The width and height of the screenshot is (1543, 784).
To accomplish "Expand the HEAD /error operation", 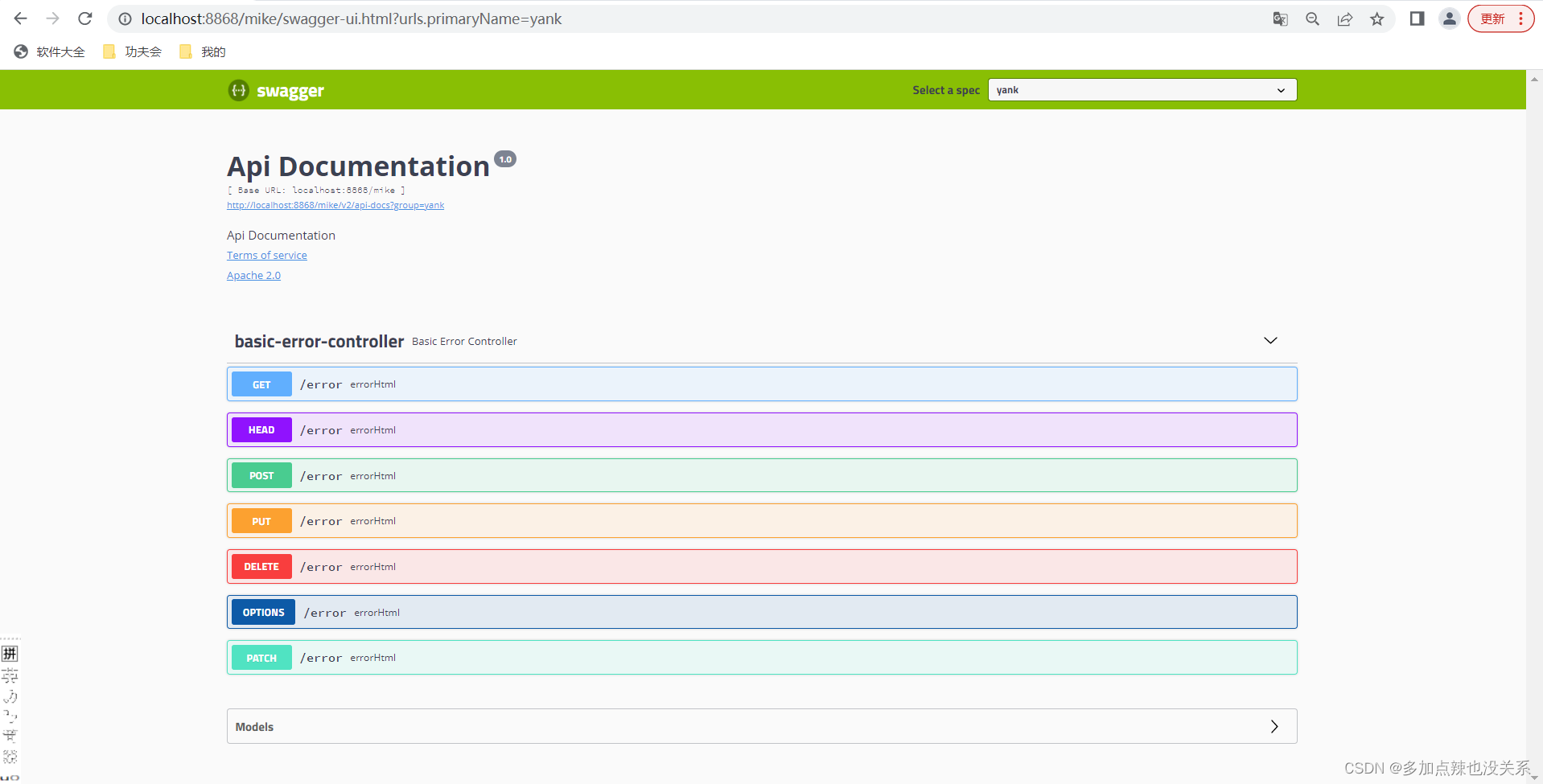I will (x=762, y=430).
